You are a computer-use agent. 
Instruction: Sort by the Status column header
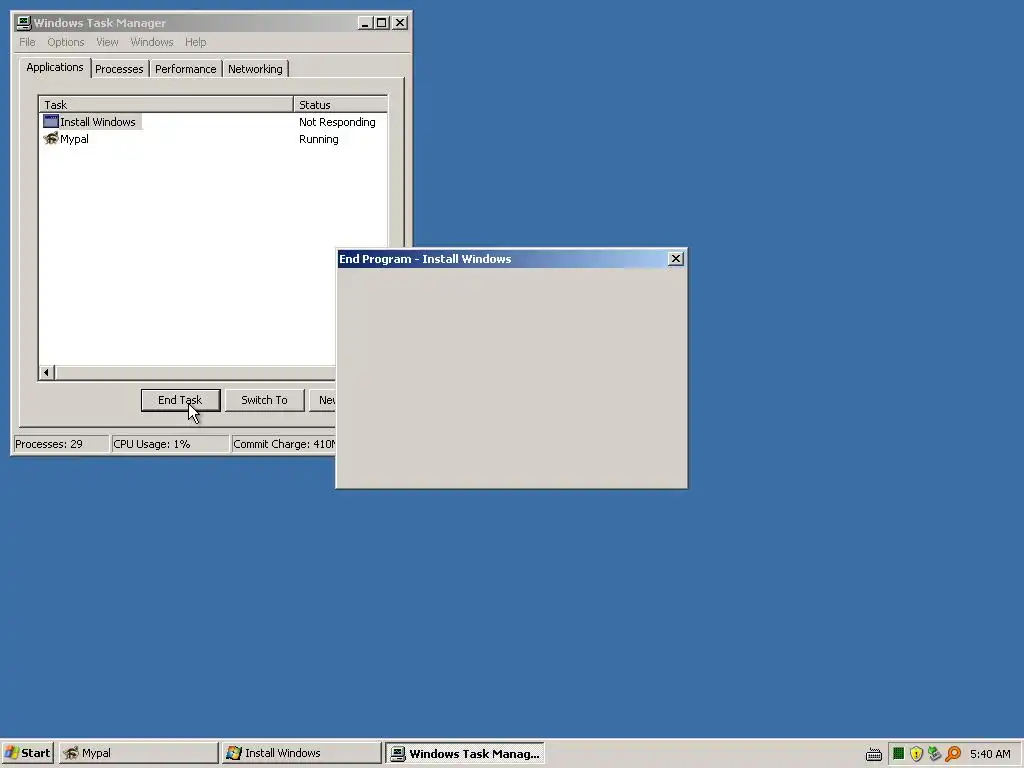[x=340, y=104]
